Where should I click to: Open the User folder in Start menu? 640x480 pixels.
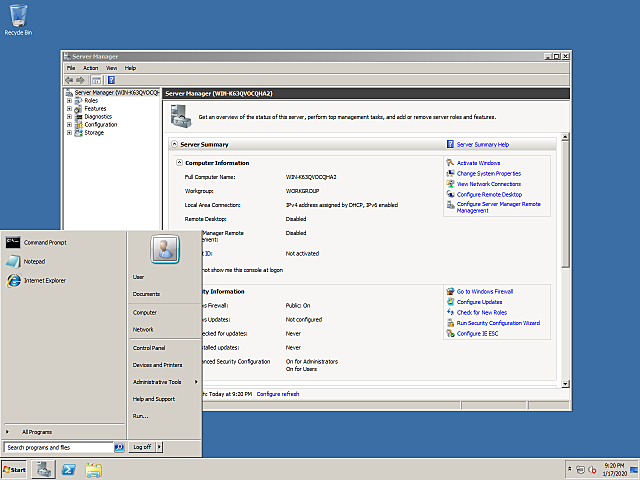pyautogui.click(x=138, y=277)
